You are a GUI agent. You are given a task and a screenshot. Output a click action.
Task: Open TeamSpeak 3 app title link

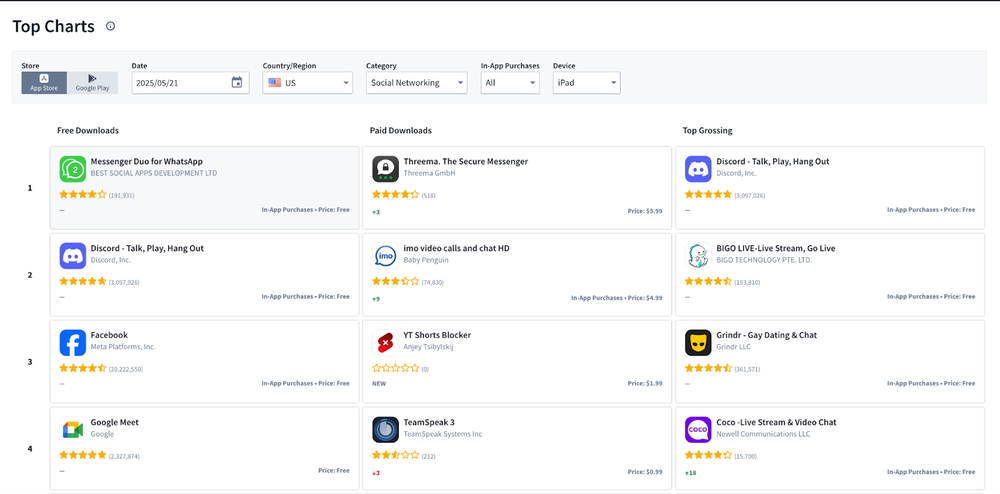[x=432, y=422]
